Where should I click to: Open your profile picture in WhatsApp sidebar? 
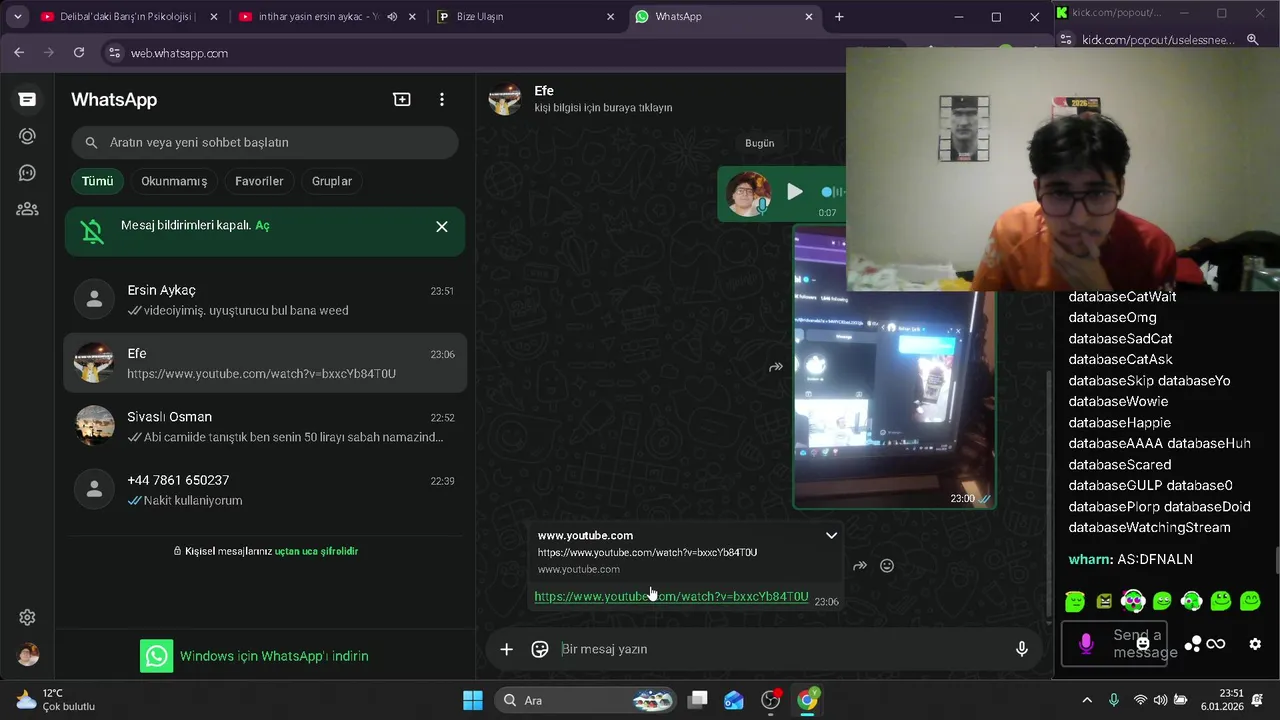(x=28, y=654)
